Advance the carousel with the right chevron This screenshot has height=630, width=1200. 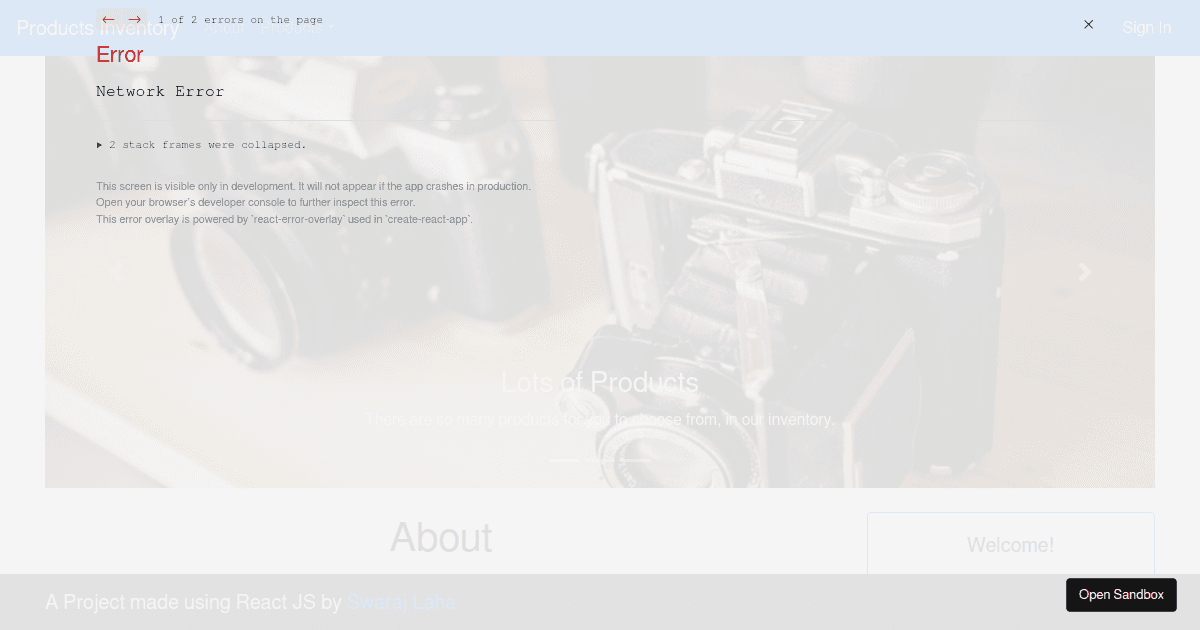tap(1085, 272)
